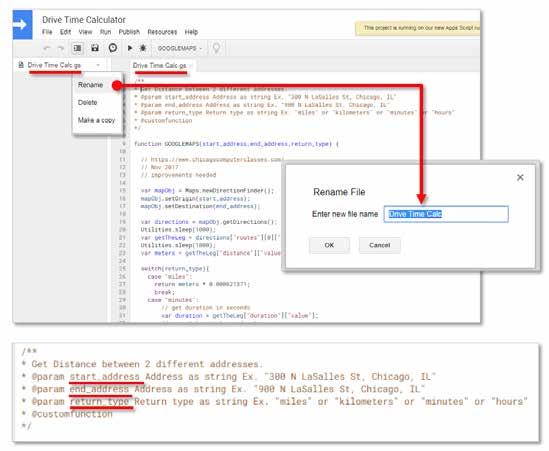Click the switch(return_type) code line
Image resolution: width=549 pixels, height=451 pixels.
click(x=175, y=269)
